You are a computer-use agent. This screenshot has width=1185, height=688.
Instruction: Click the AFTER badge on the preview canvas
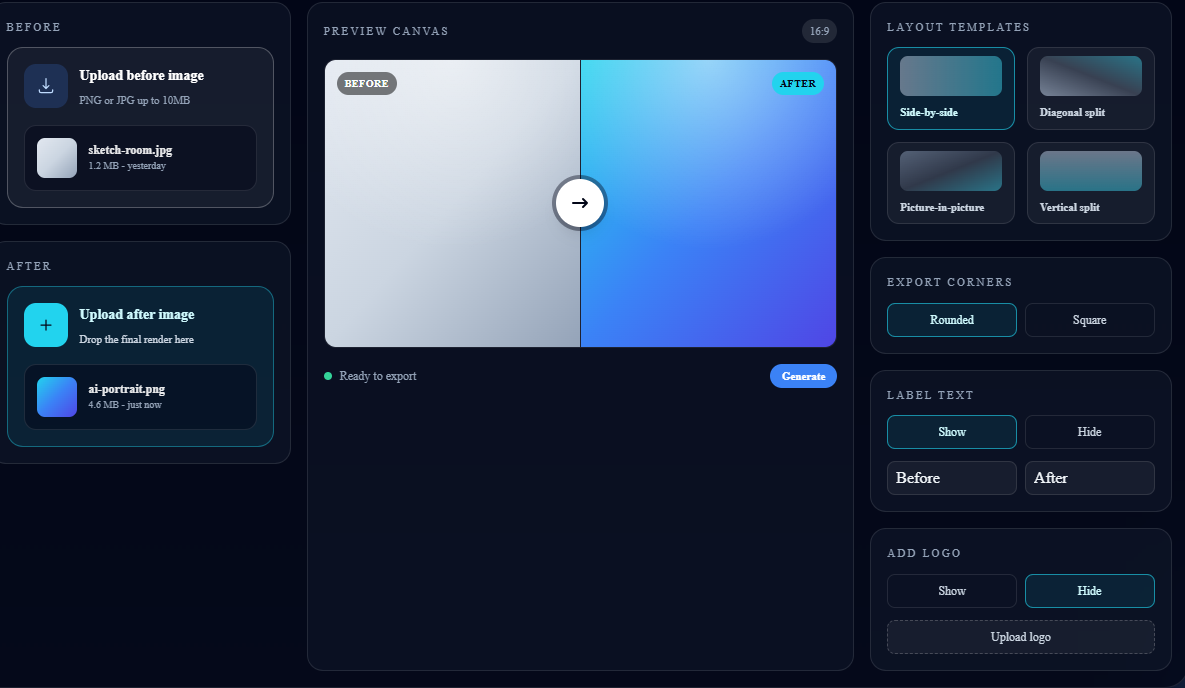tap(797, 83)
